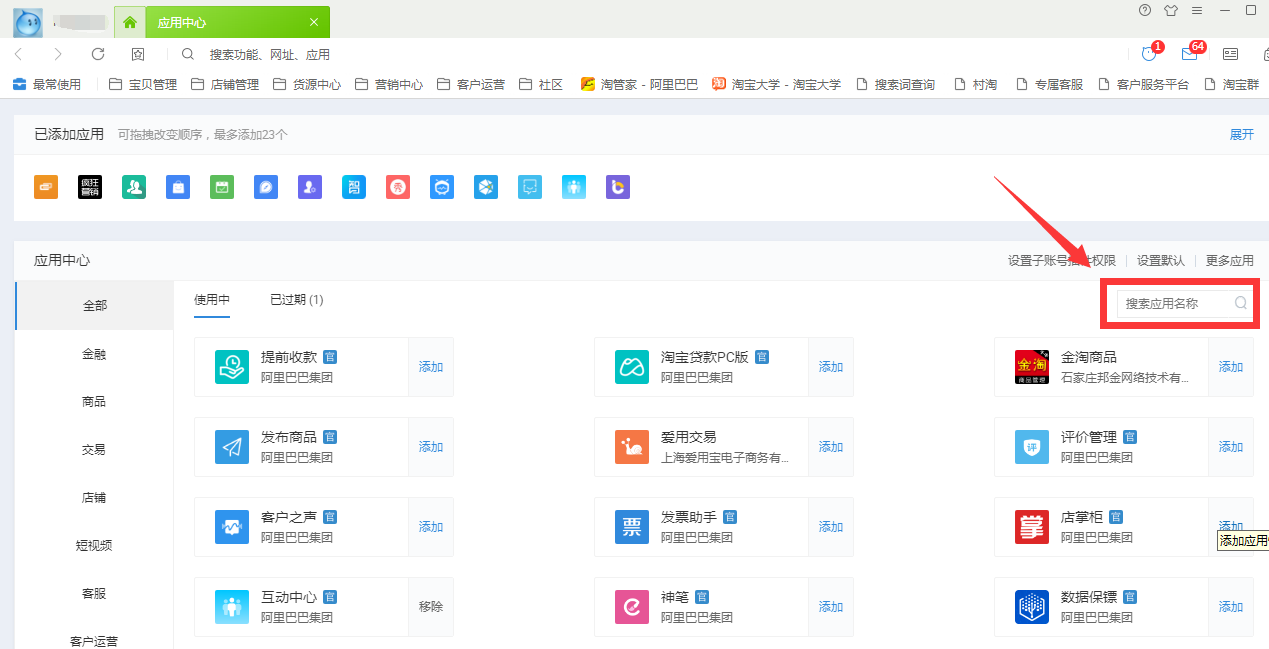
Task: Click the 发布商品 paper-plane icon
Action: point(232,447)
